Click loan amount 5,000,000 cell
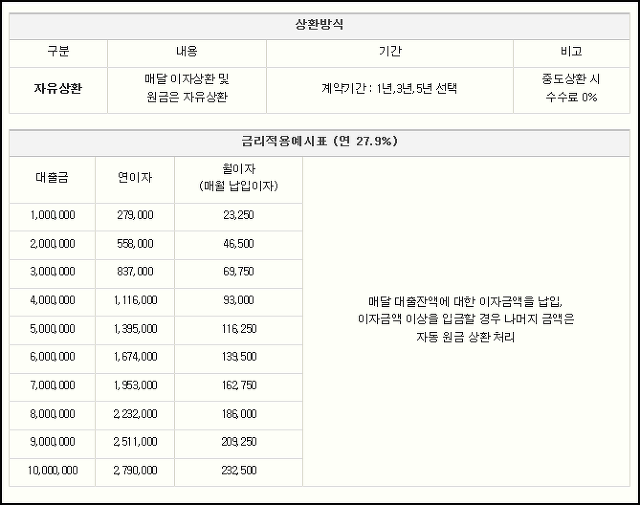 click(52, 330)
